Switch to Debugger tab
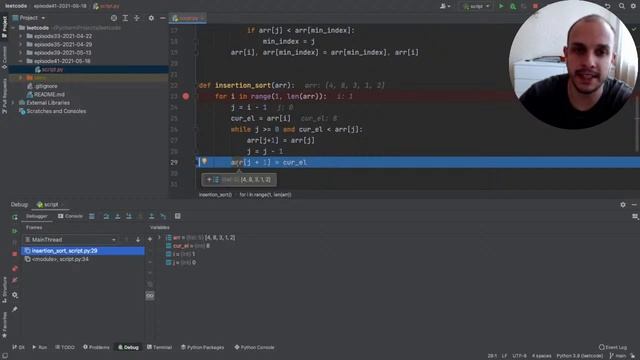Image resolution: width=640 pixels, height=360 pixels. [x=37, y=216]
